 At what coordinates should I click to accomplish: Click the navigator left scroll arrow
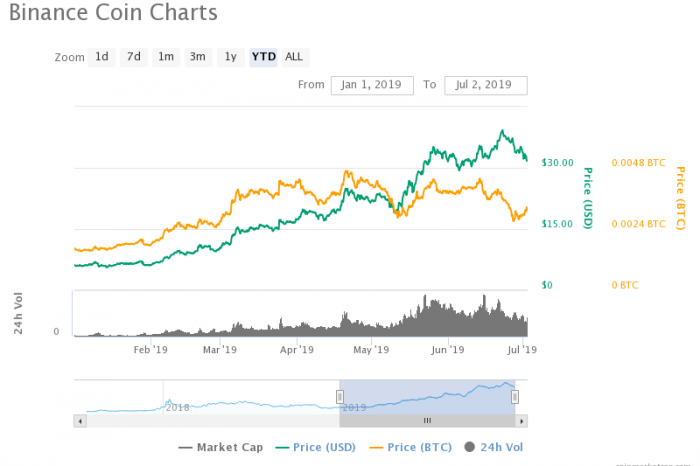click(80, 421)
